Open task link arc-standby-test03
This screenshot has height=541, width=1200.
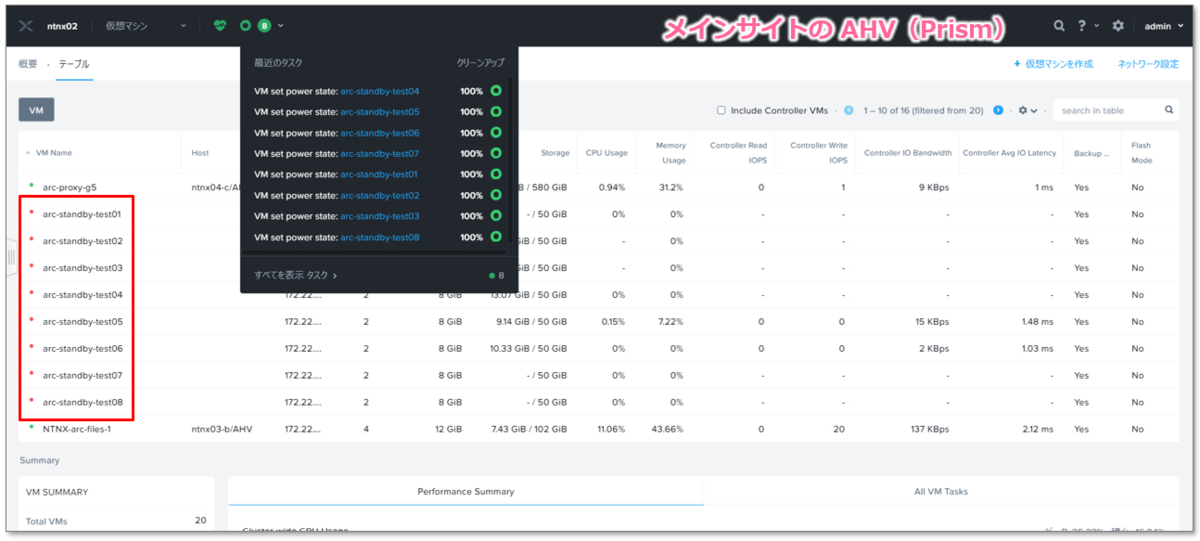click(x=379, y=216)
